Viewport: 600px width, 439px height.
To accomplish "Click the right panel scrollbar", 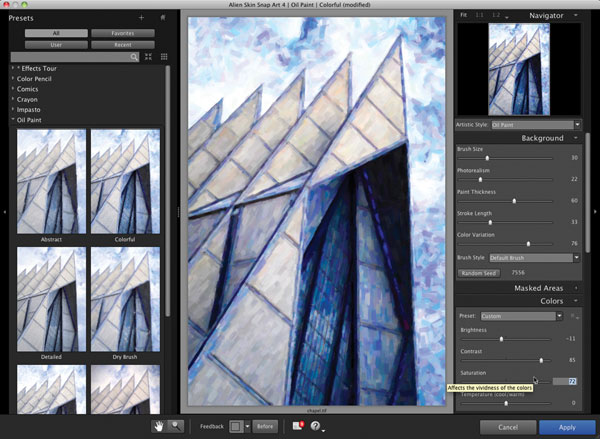I will tap(587, 193).
